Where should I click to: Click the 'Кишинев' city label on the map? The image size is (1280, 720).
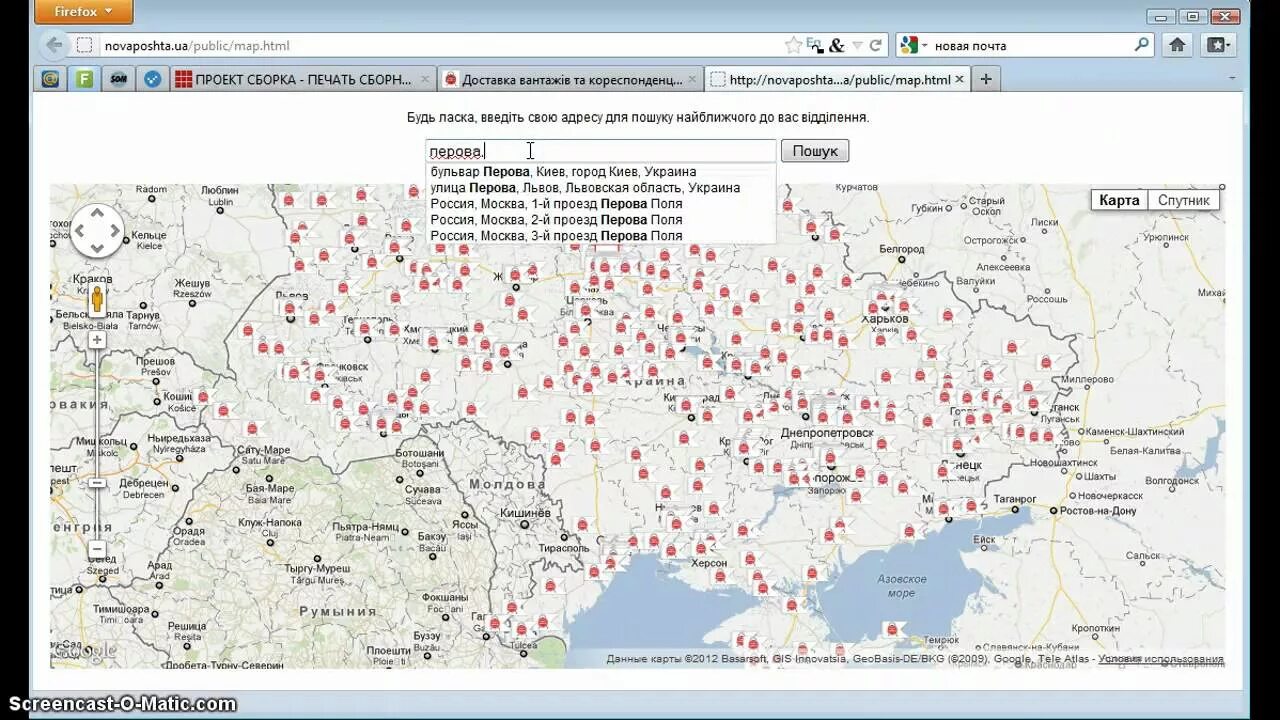click(x=526, y=513)
